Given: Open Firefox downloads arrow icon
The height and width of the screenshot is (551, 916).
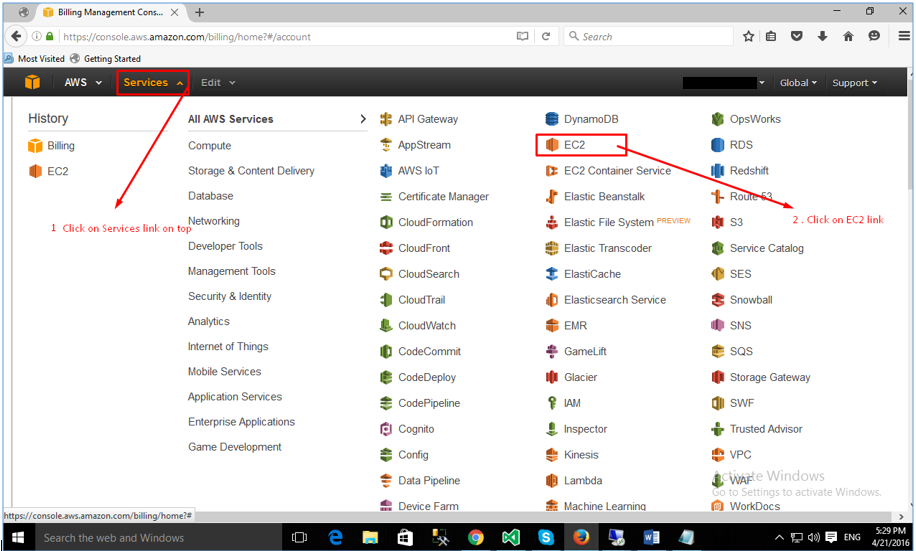Looking at the screenshot, I should point(823,36).
